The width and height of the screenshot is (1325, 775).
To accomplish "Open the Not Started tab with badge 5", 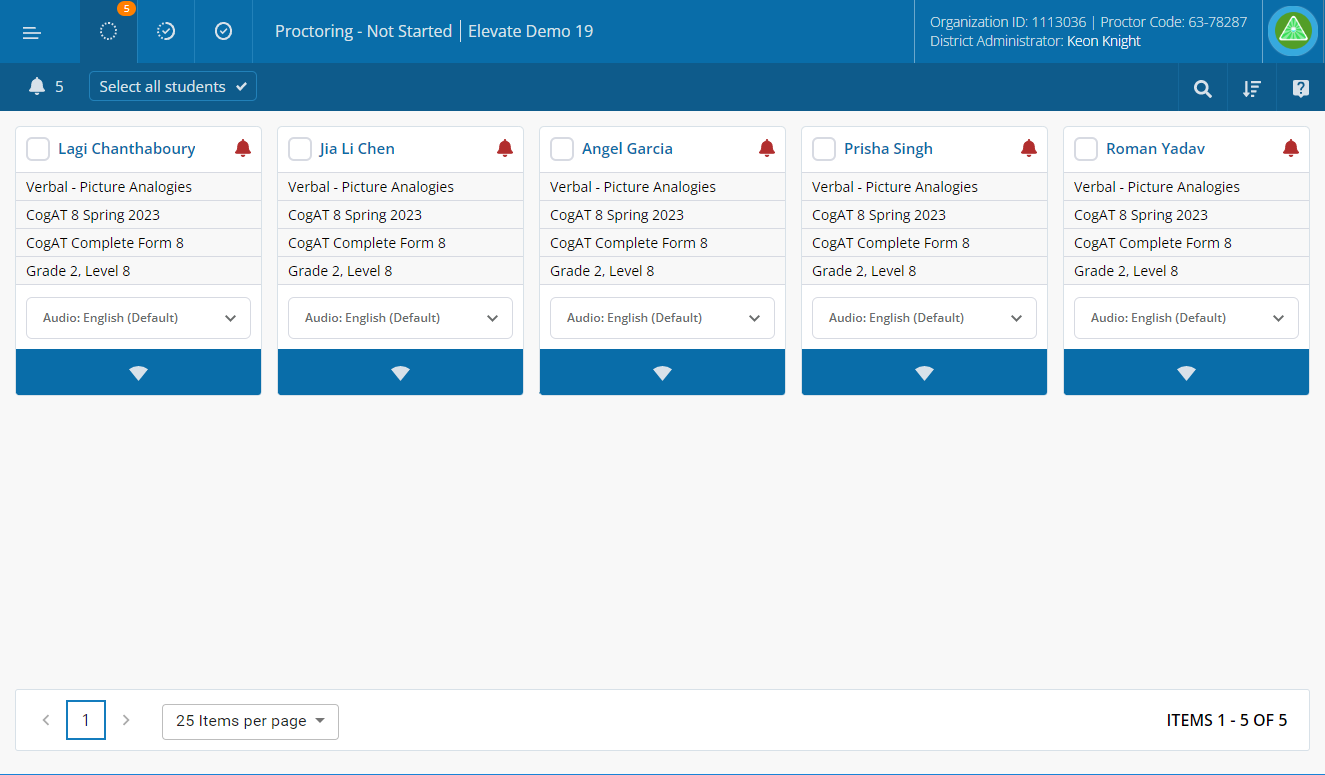I will [109, 31].
